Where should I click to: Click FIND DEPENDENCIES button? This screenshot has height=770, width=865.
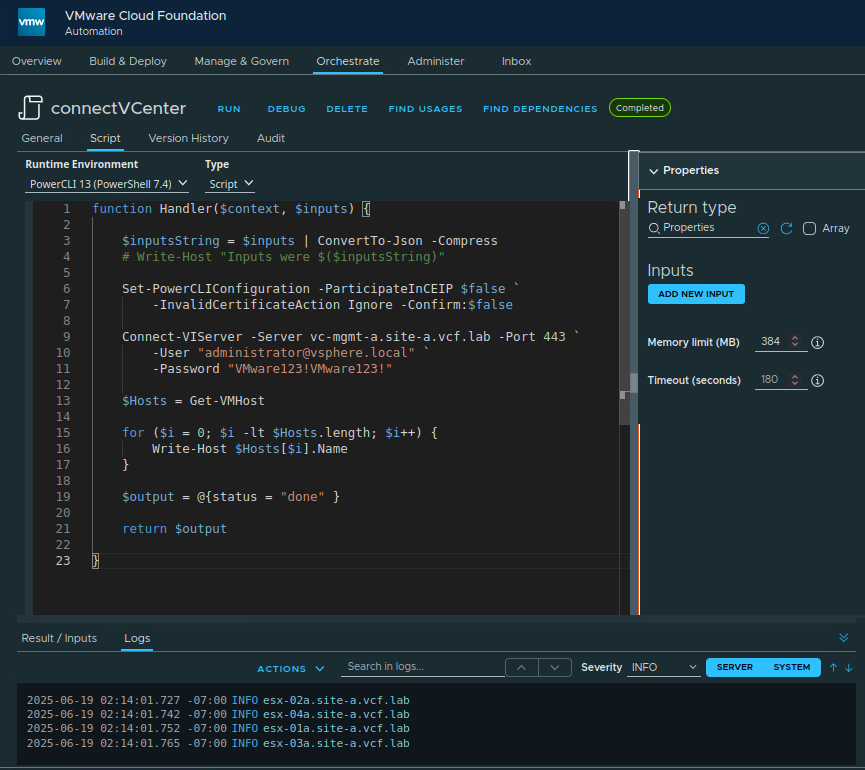click(540, 109)
